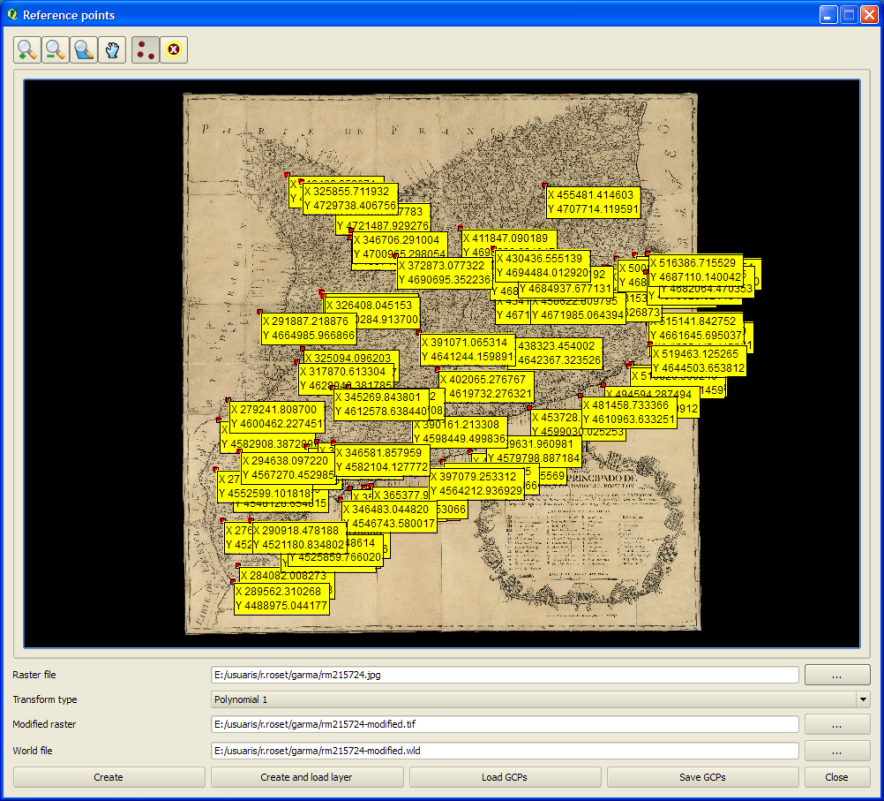The image size is (884, 801).
Task: Select the Zoom In magnifier tool
Action: pos(27,50)
